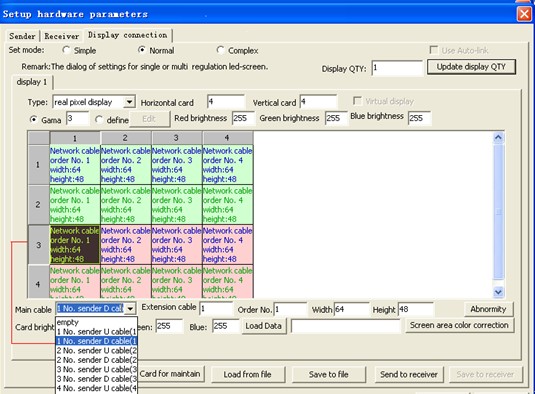The height and width of the screenshot is (394, 535).
Task: Click the Save to file button
Action: click(329, 375)
